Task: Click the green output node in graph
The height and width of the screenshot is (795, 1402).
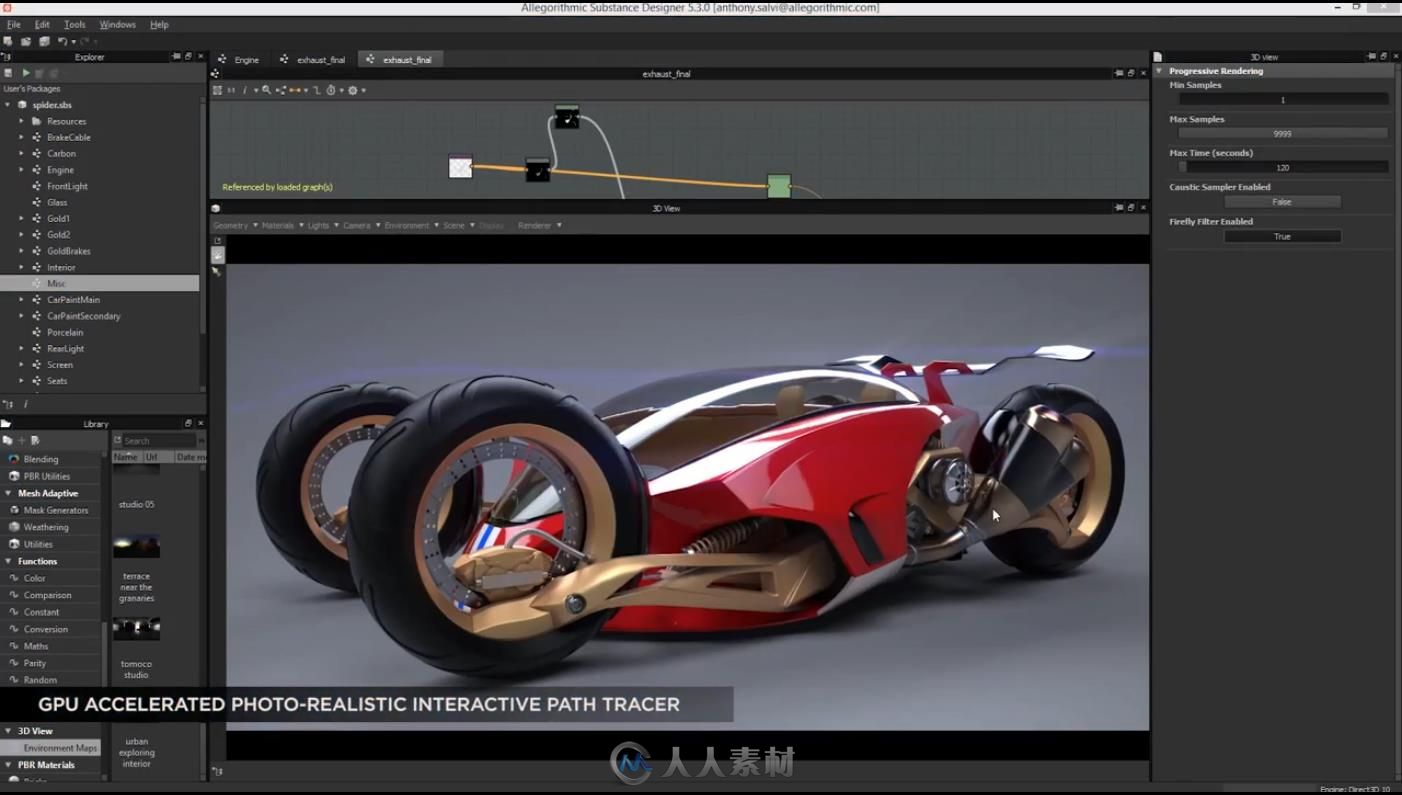Action: (779, 186)
